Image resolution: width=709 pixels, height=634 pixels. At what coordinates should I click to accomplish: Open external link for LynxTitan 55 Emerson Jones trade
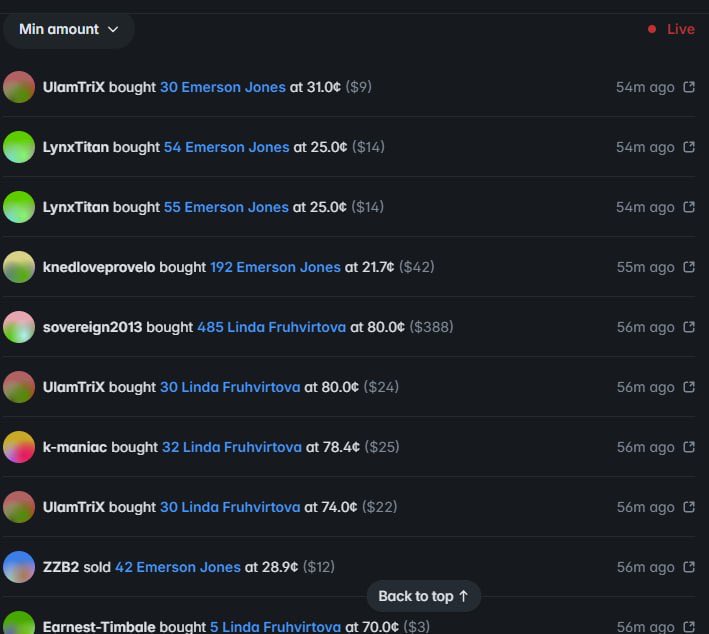tap(689, 207)
